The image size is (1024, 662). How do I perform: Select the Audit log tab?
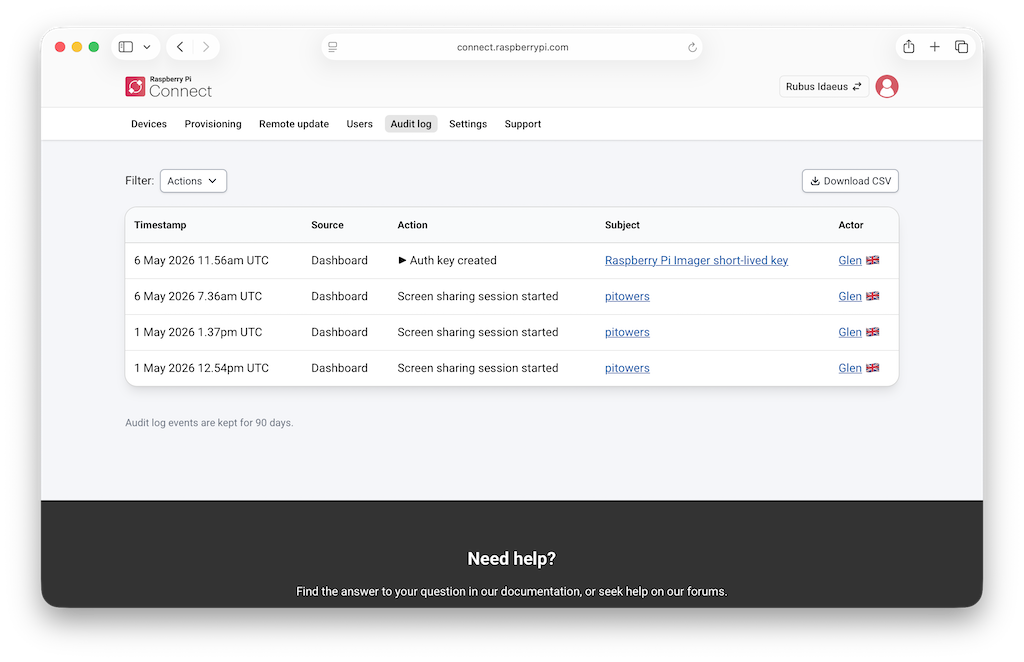pos(411,124)
